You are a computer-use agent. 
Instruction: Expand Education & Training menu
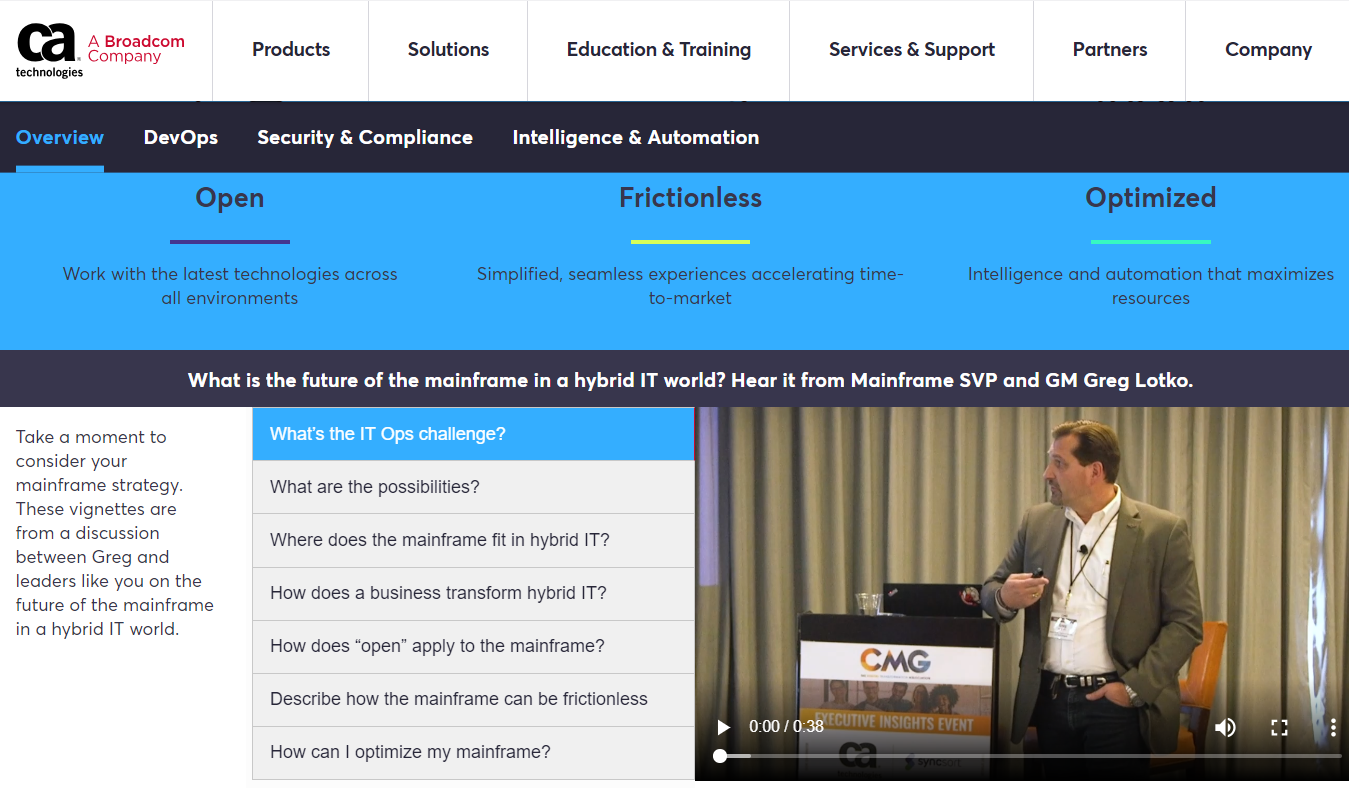pos(658,50)
